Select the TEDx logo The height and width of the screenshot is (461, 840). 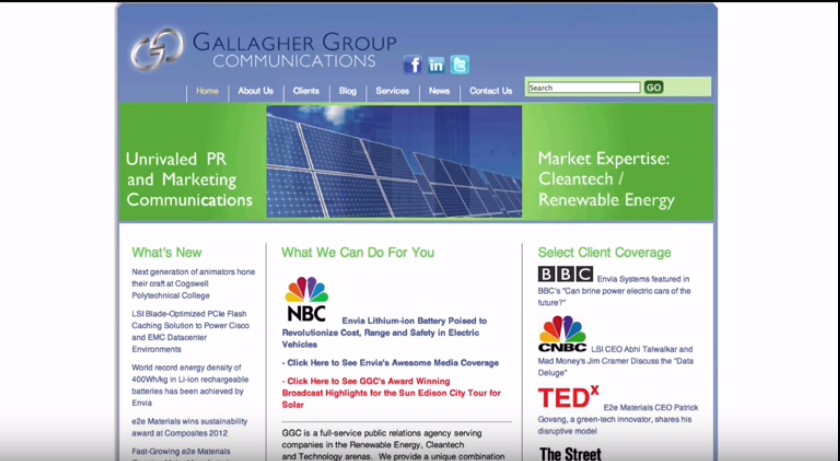click(568, 397)
